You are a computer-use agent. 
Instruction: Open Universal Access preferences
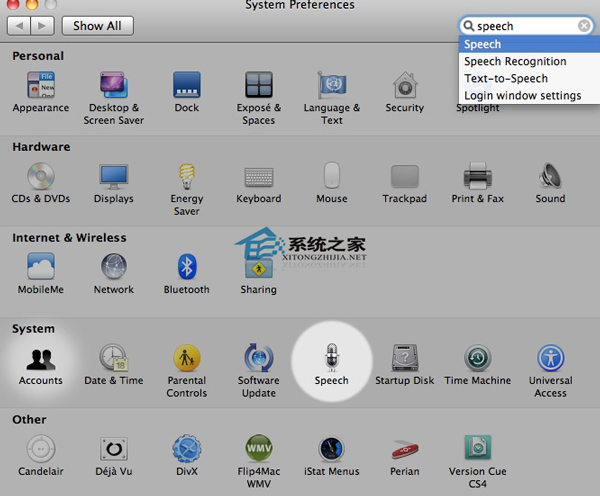pos(550,359)
